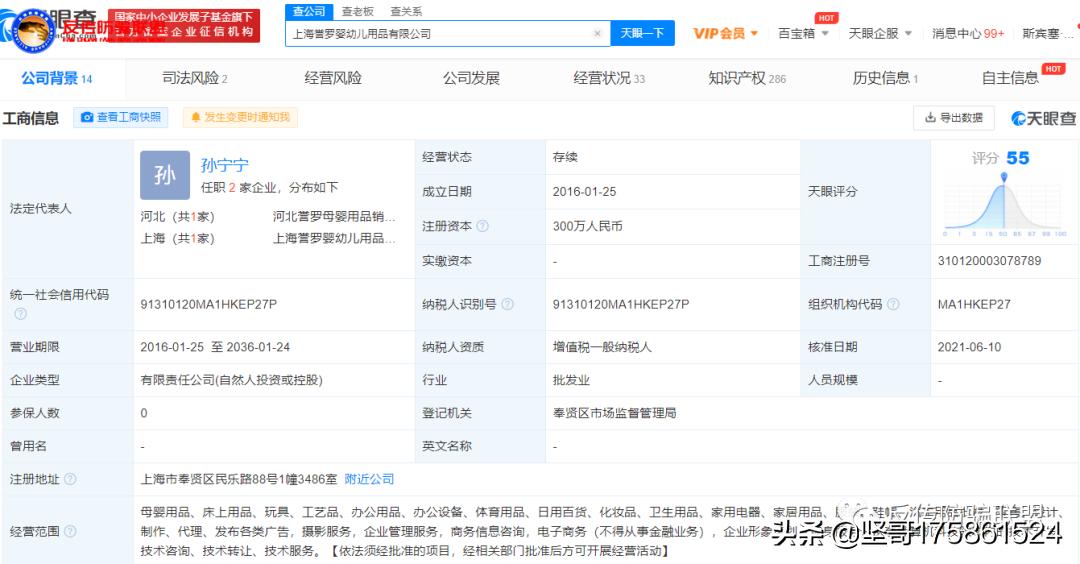Click the 天眼查 logo beside 导出数据
Viewport: 1080px width, 564px height.
pos(1043,118)
